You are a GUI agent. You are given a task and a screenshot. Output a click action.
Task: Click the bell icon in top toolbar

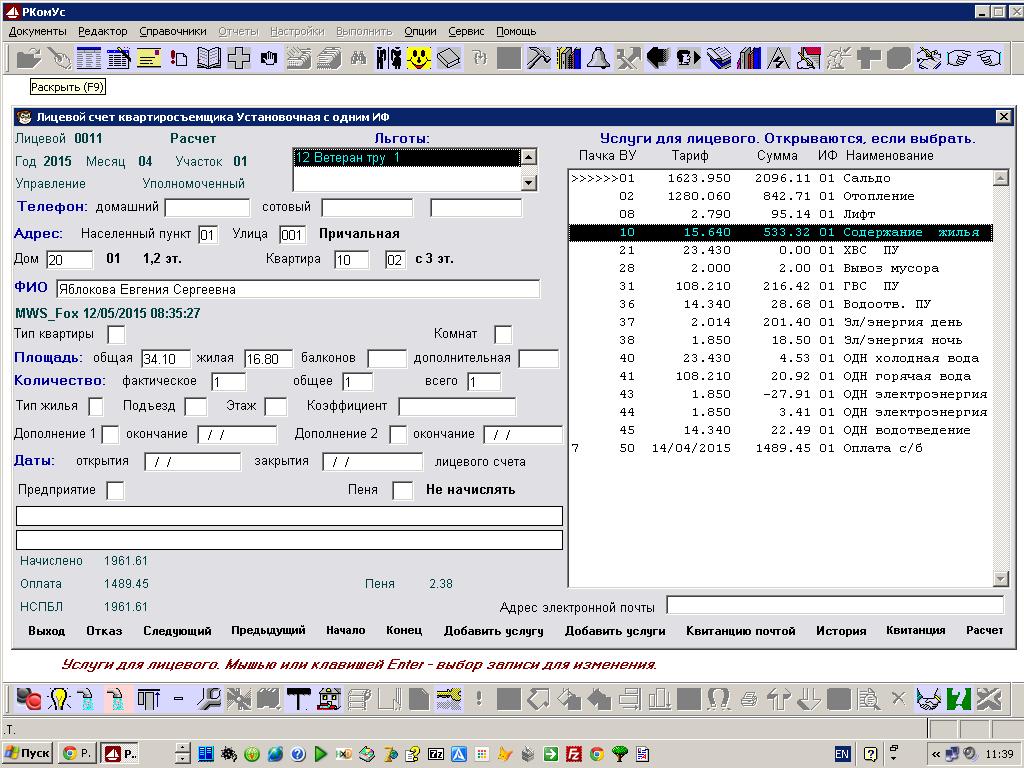[x=598, y=58]
